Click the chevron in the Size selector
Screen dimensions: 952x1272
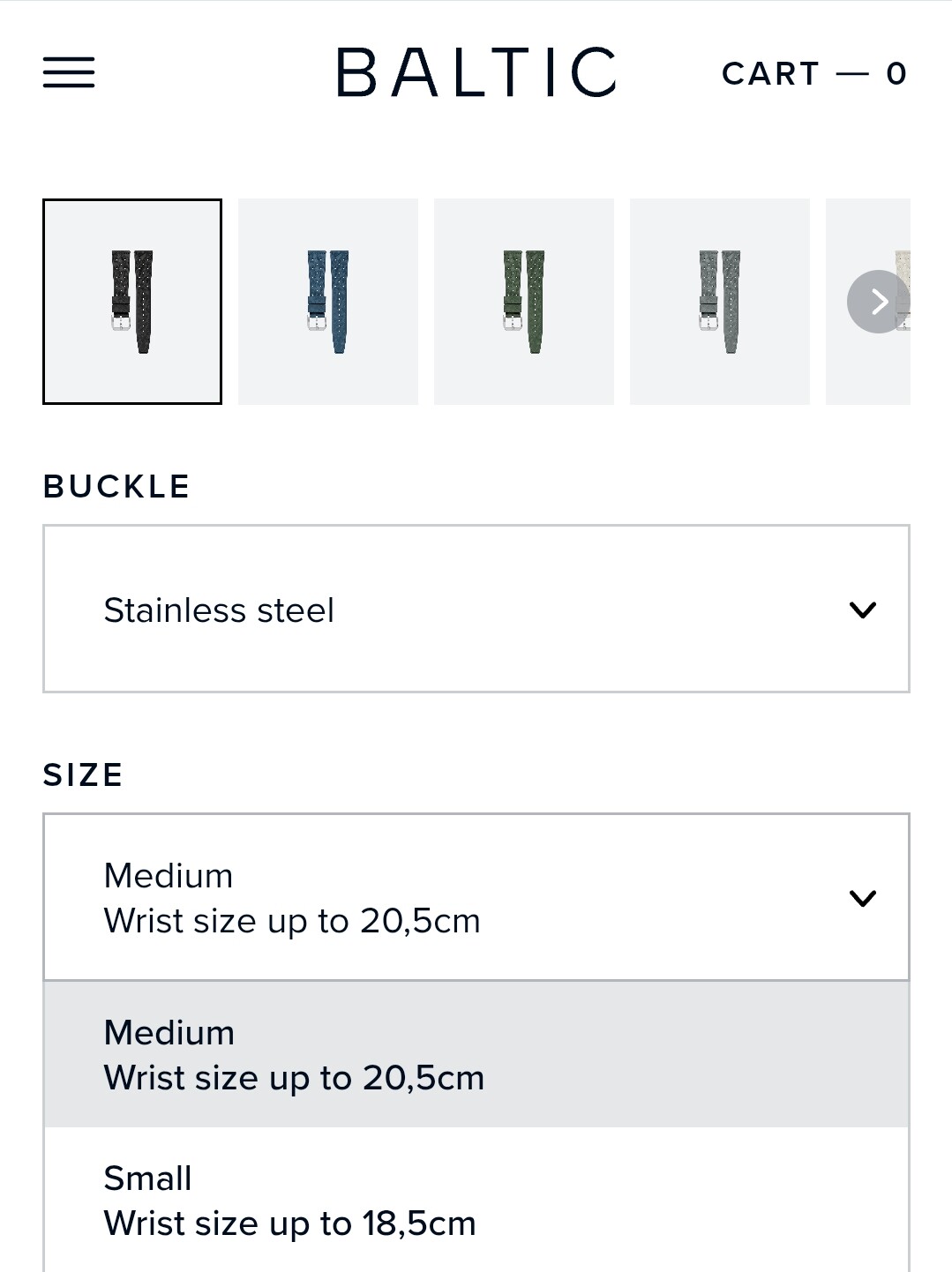[862, 898]
